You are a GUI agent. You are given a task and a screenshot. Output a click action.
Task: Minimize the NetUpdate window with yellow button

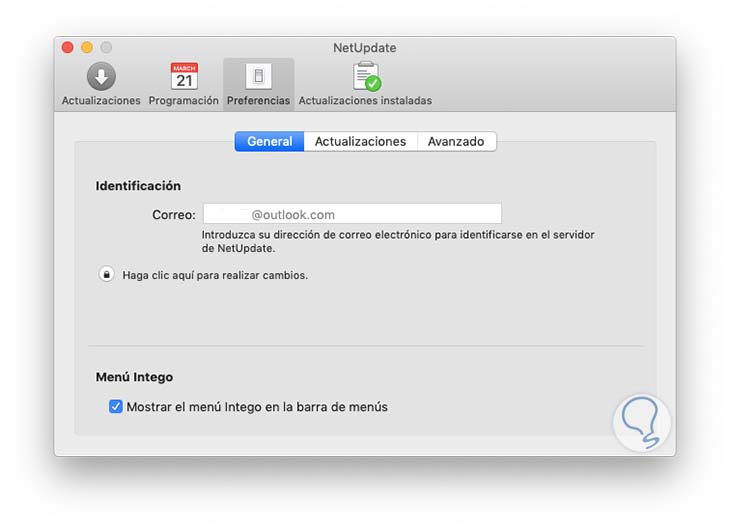[x=87, y=47]
